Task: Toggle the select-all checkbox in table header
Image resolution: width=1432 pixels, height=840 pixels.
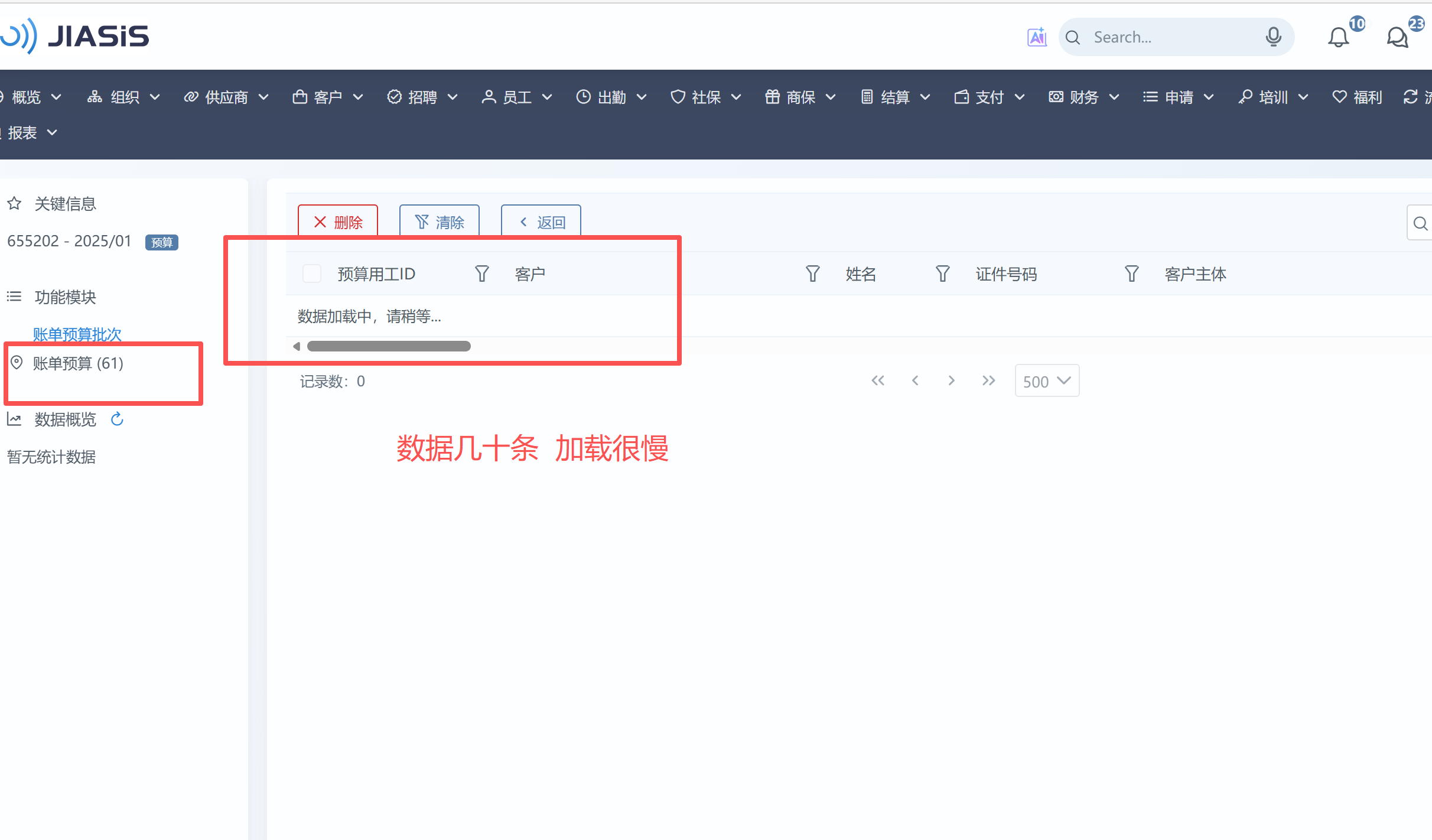Action: [x=311, y=274]
